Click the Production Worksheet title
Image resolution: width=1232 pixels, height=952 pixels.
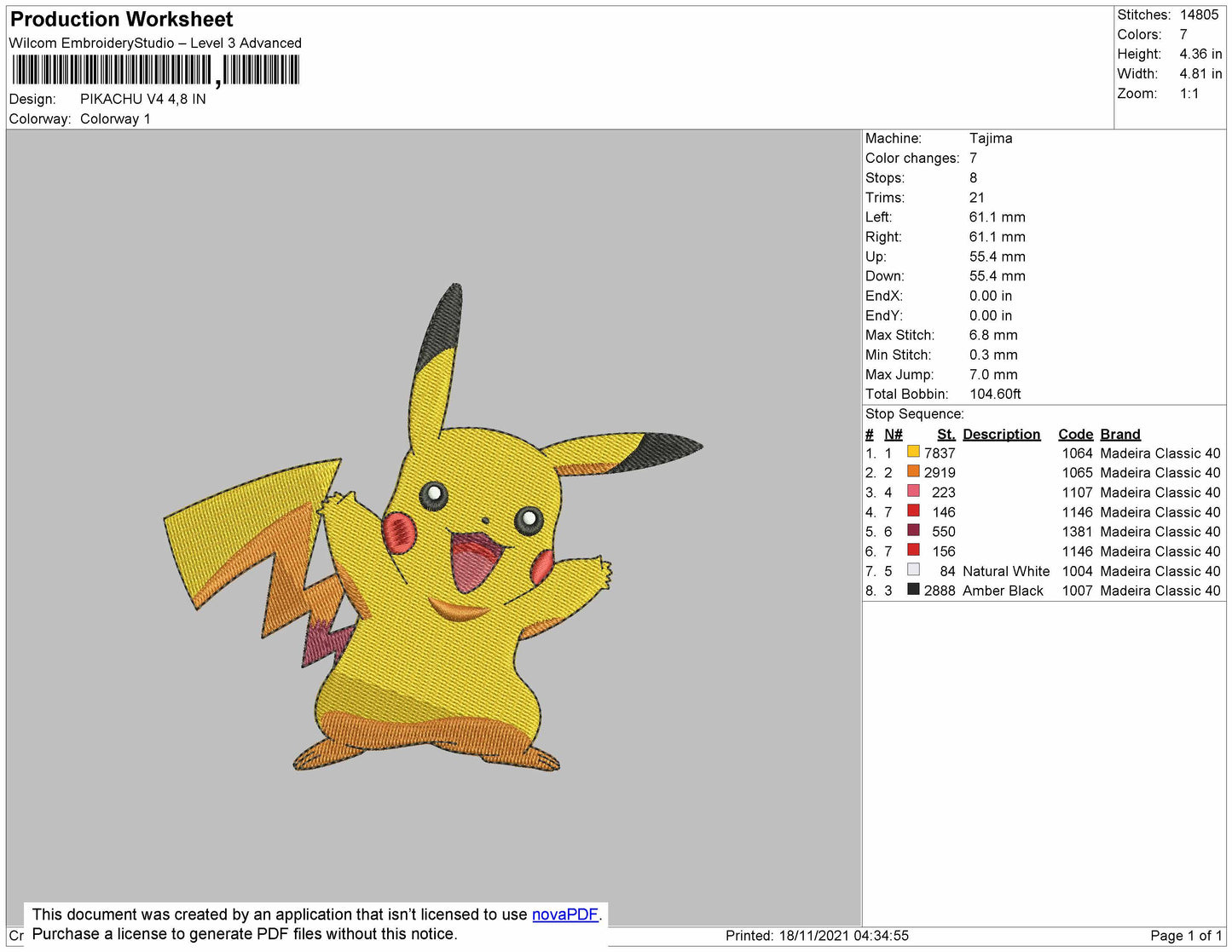pos(122,20)
